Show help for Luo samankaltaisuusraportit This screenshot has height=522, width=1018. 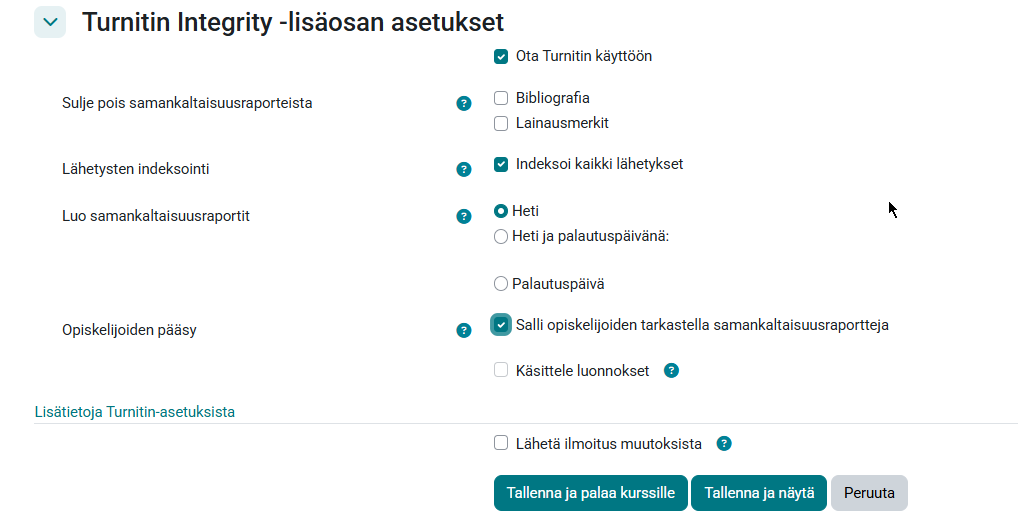pos(464,216)
